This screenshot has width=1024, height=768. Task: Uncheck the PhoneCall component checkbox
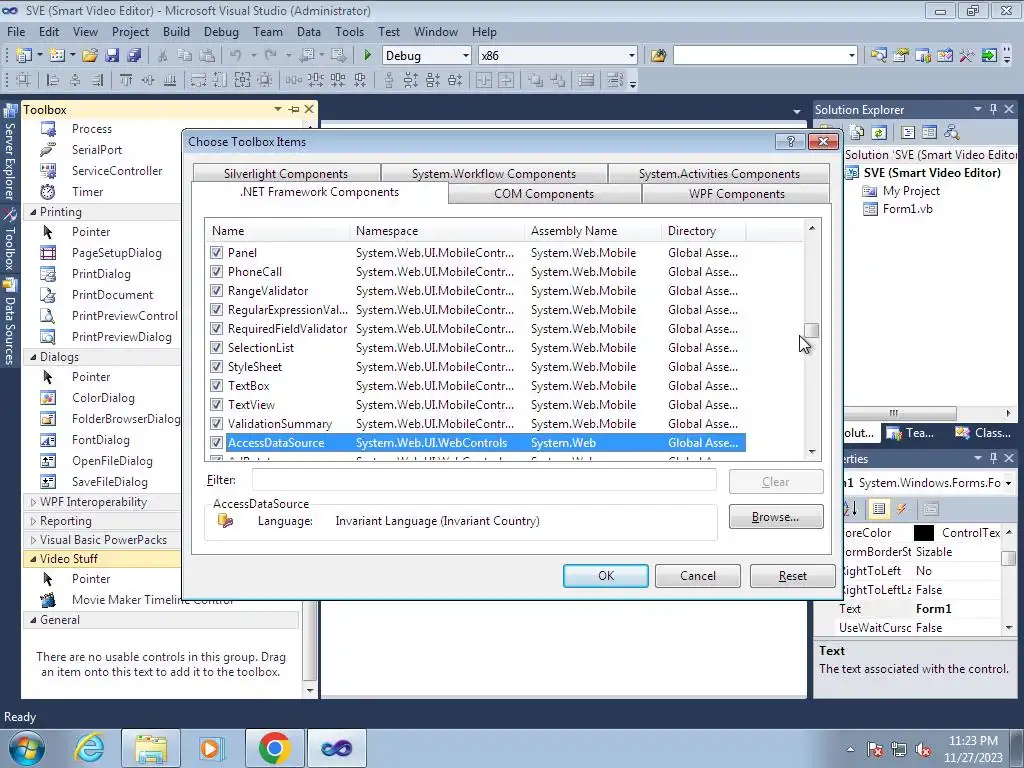[x=216, y=272]
